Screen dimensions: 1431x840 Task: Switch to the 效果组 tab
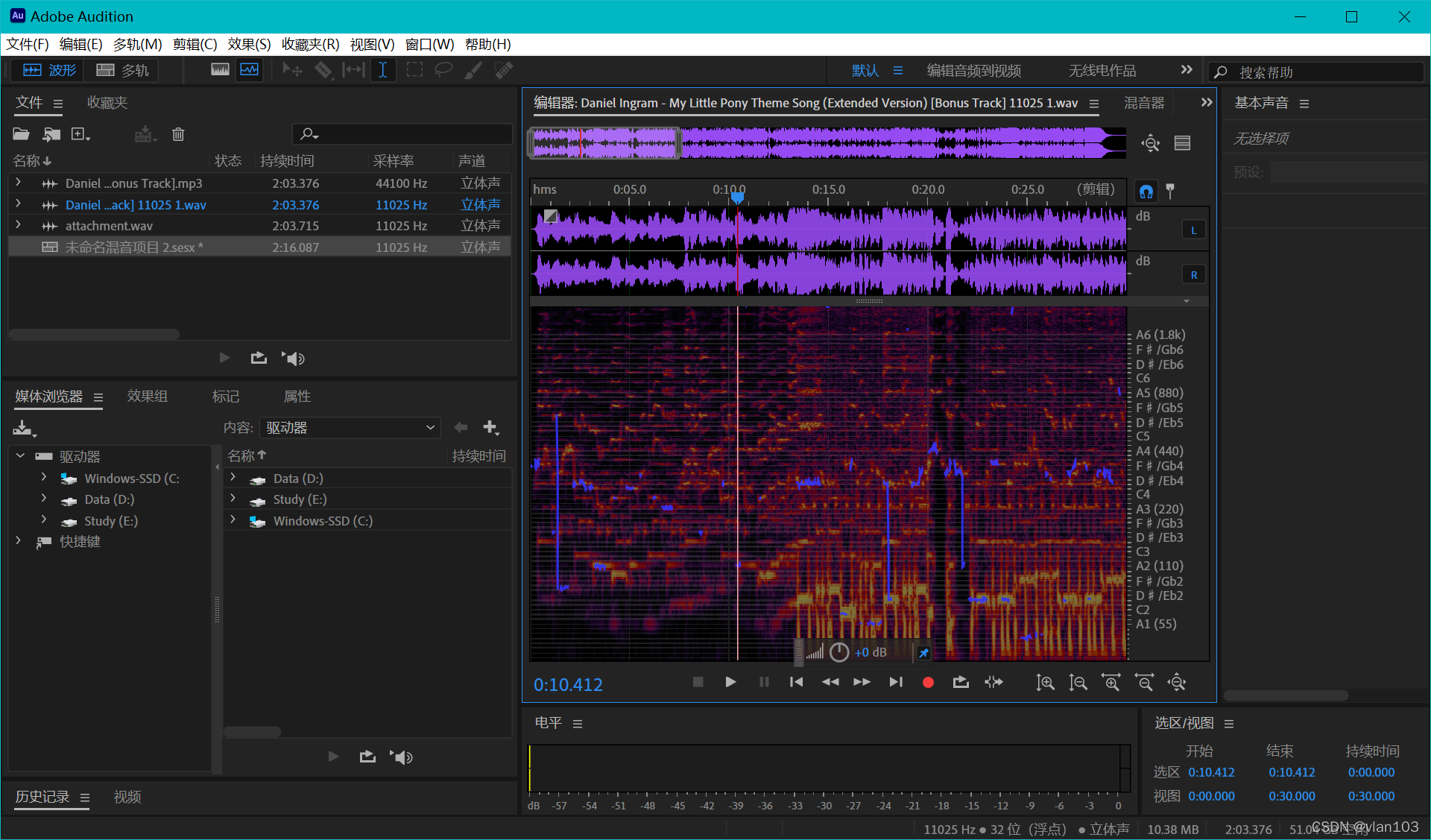147,397
